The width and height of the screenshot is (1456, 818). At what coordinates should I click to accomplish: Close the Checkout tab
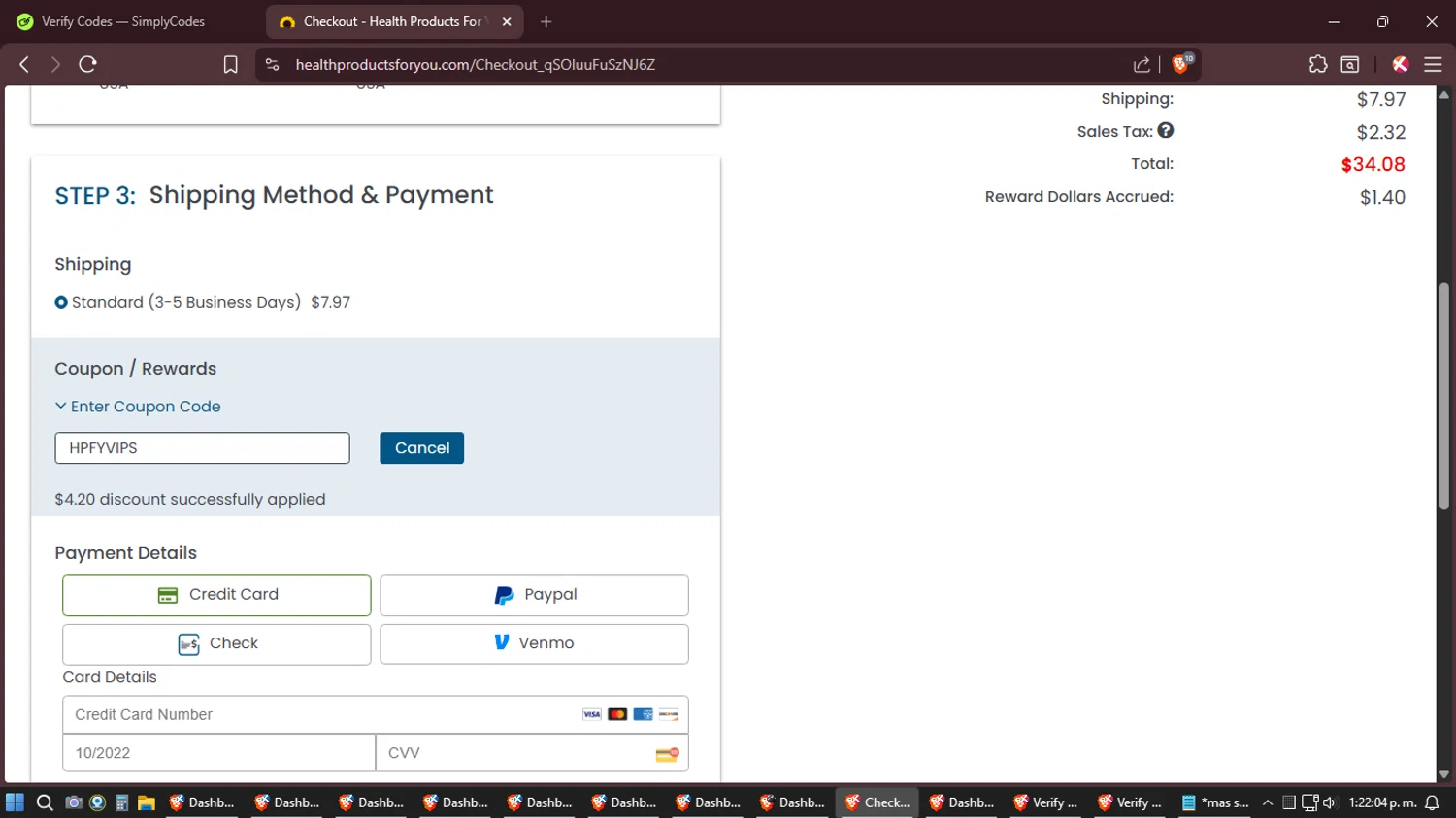point(507,21)
